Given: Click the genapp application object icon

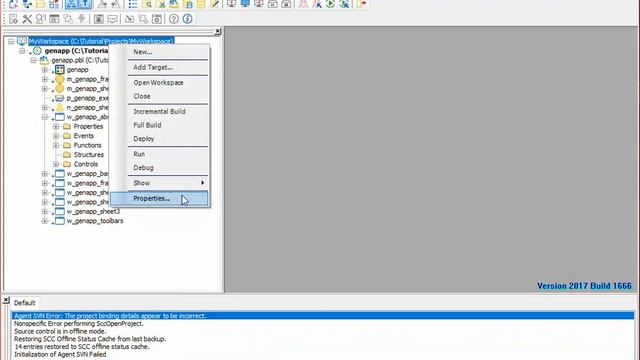Looking at the screenshot, I should (60, 69).
